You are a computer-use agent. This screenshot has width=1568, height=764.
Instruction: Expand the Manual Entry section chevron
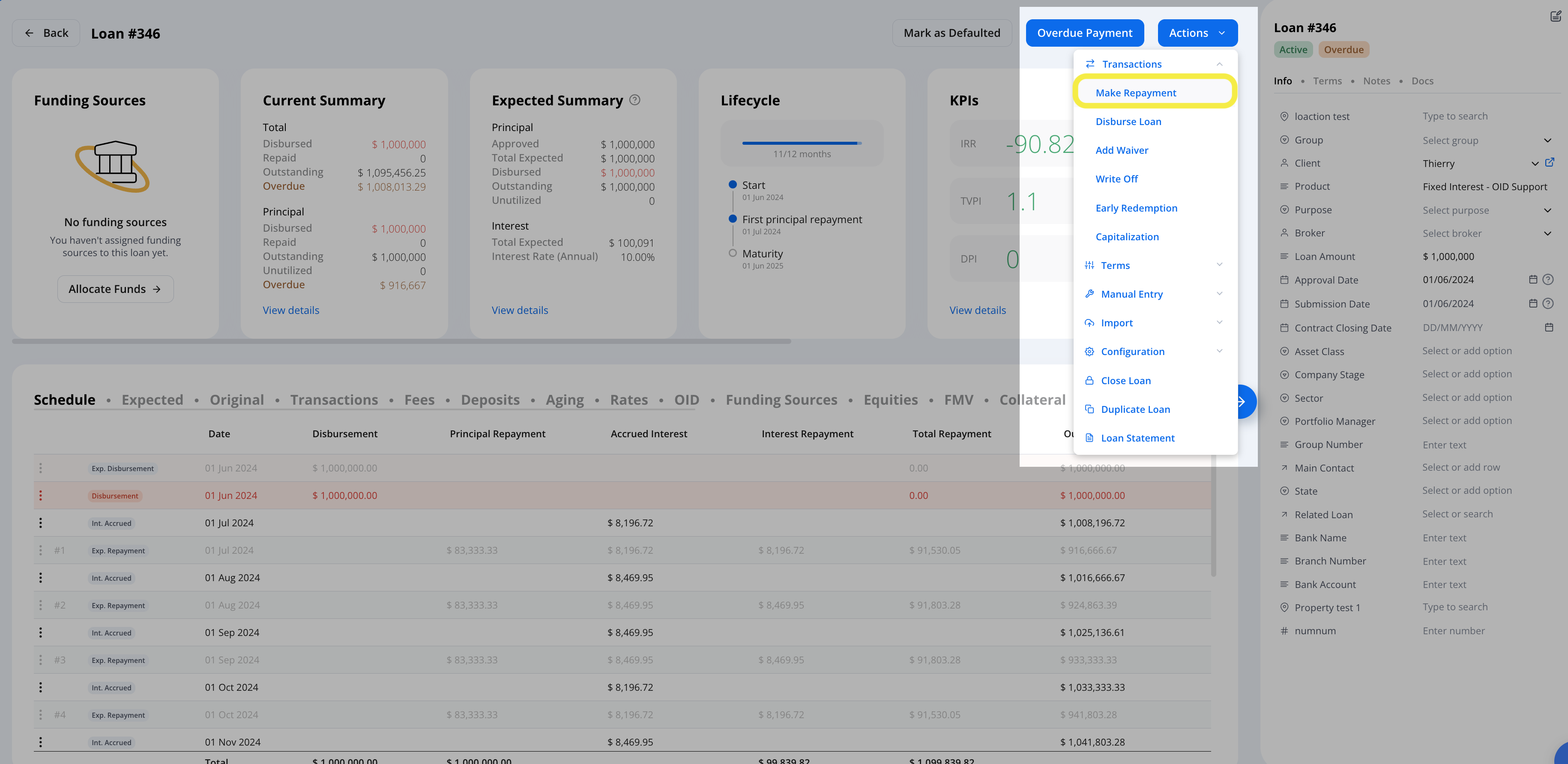coord(1219,294)
